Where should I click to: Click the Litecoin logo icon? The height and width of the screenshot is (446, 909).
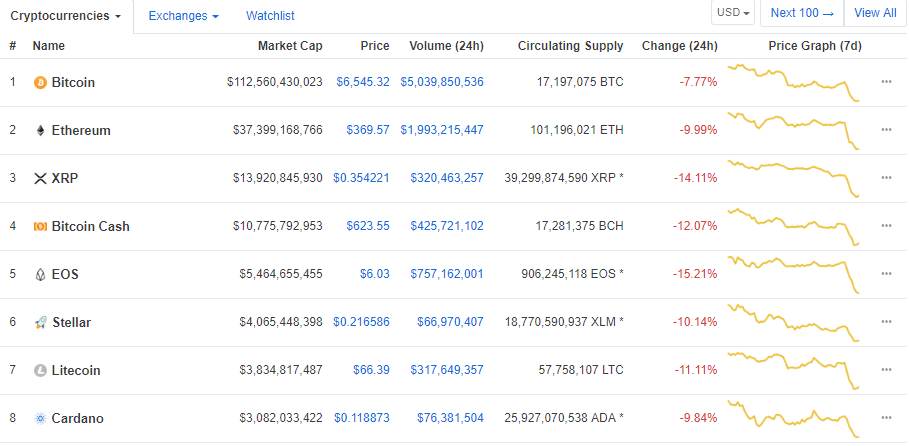40,371
